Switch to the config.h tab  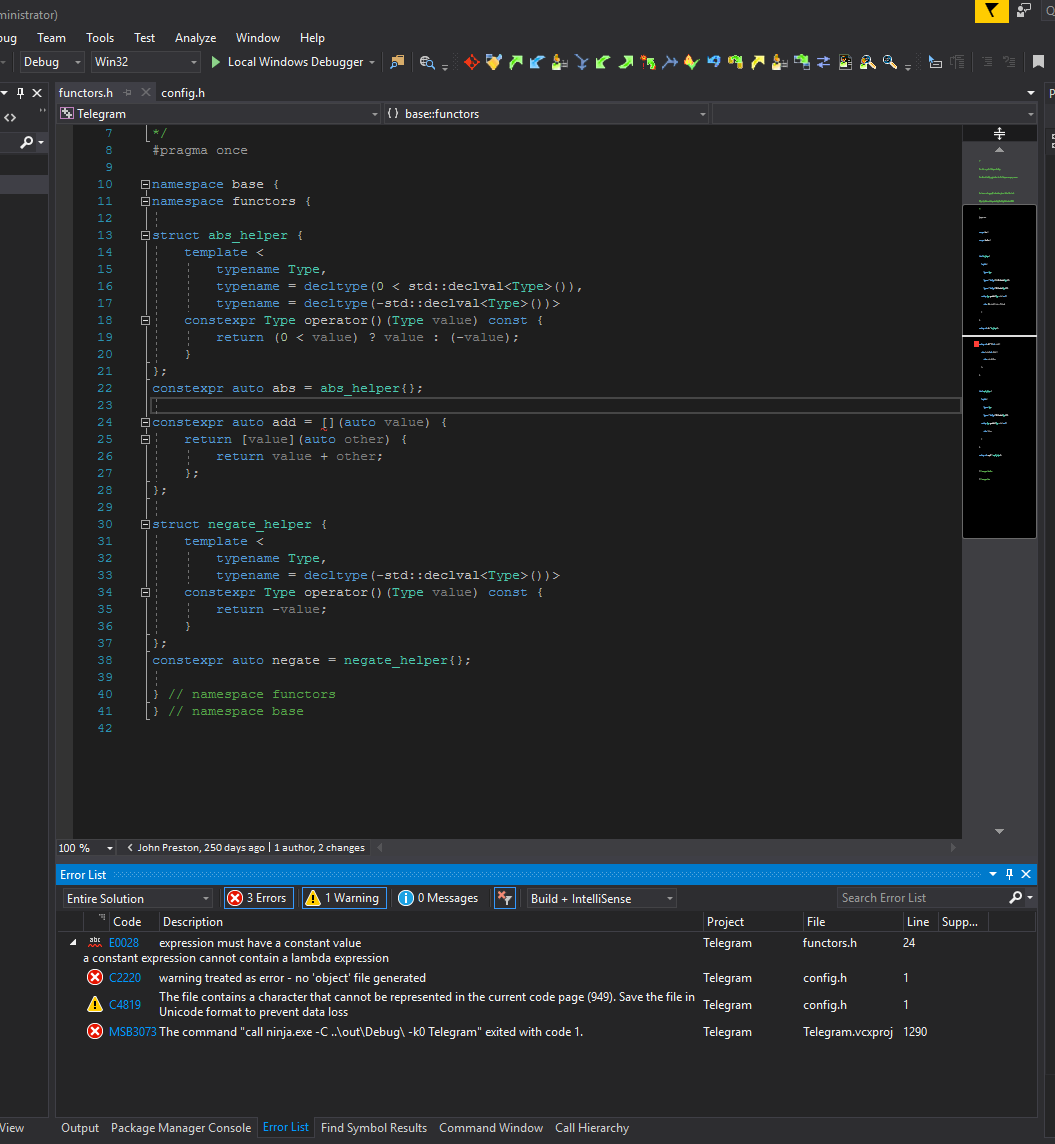(183, 93)
